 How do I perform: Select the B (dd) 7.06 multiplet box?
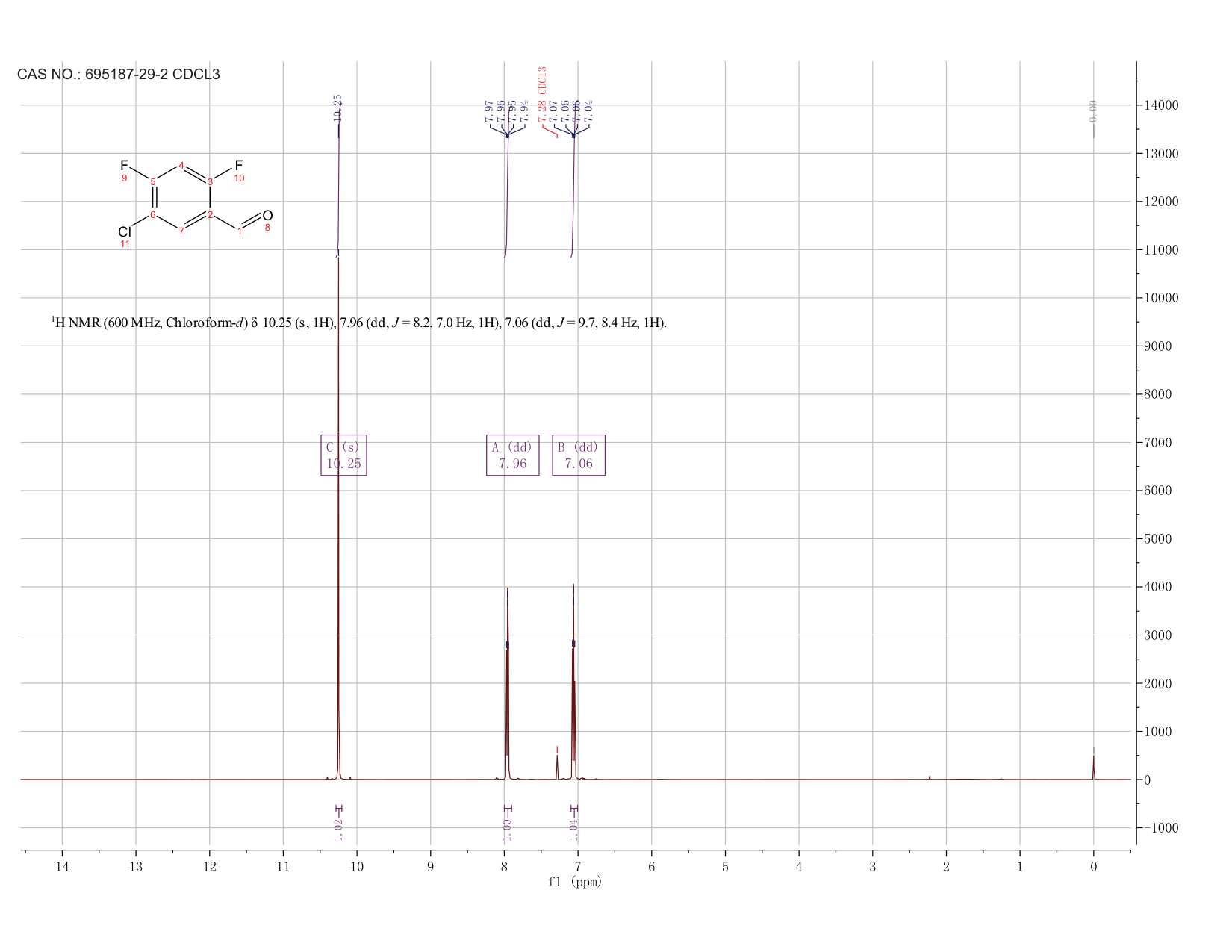578,455
